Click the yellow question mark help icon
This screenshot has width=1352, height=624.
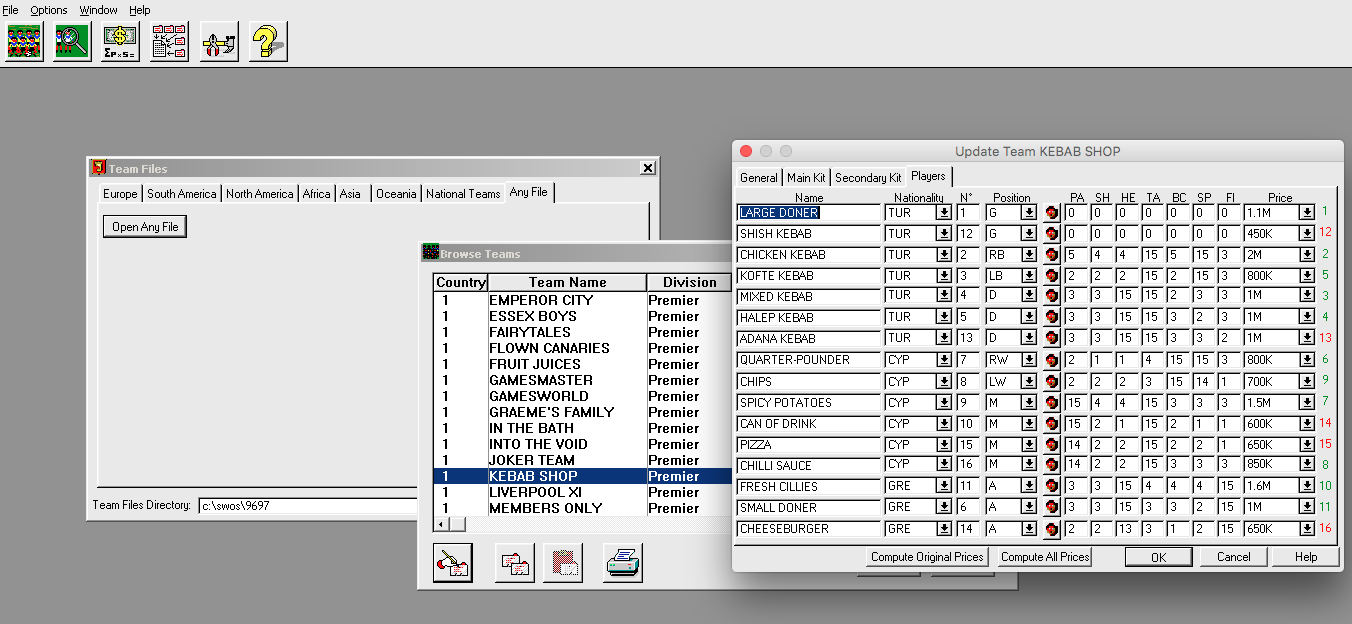pos(267,42)
